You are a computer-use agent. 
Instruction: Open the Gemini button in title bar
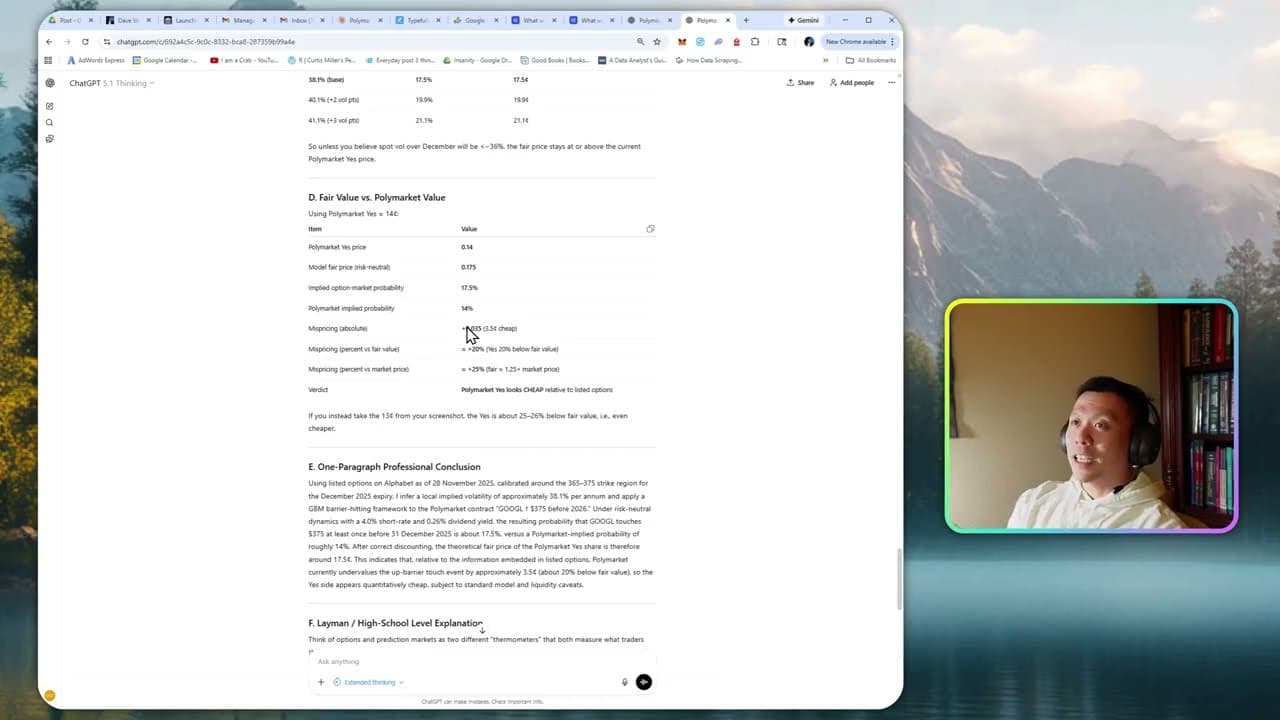[x=803, y=20]
